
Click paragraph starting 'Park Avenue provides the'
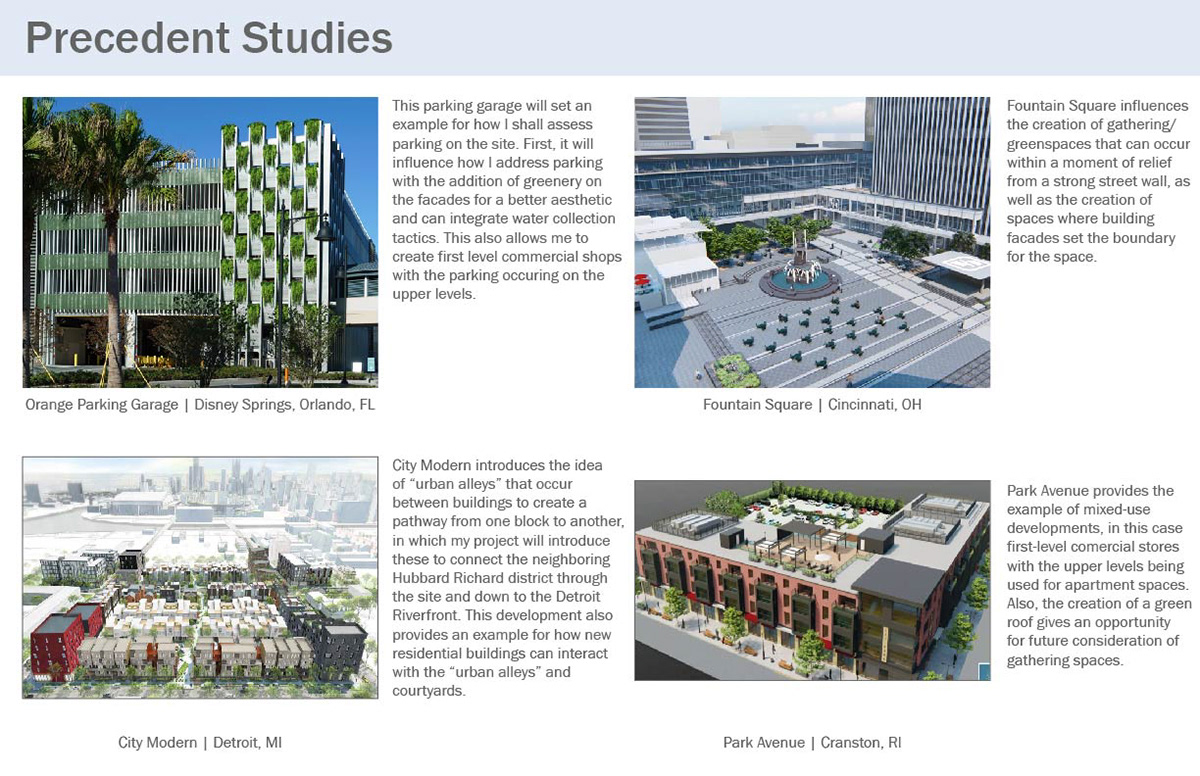pyautogui.click(x=1099, y=576)
